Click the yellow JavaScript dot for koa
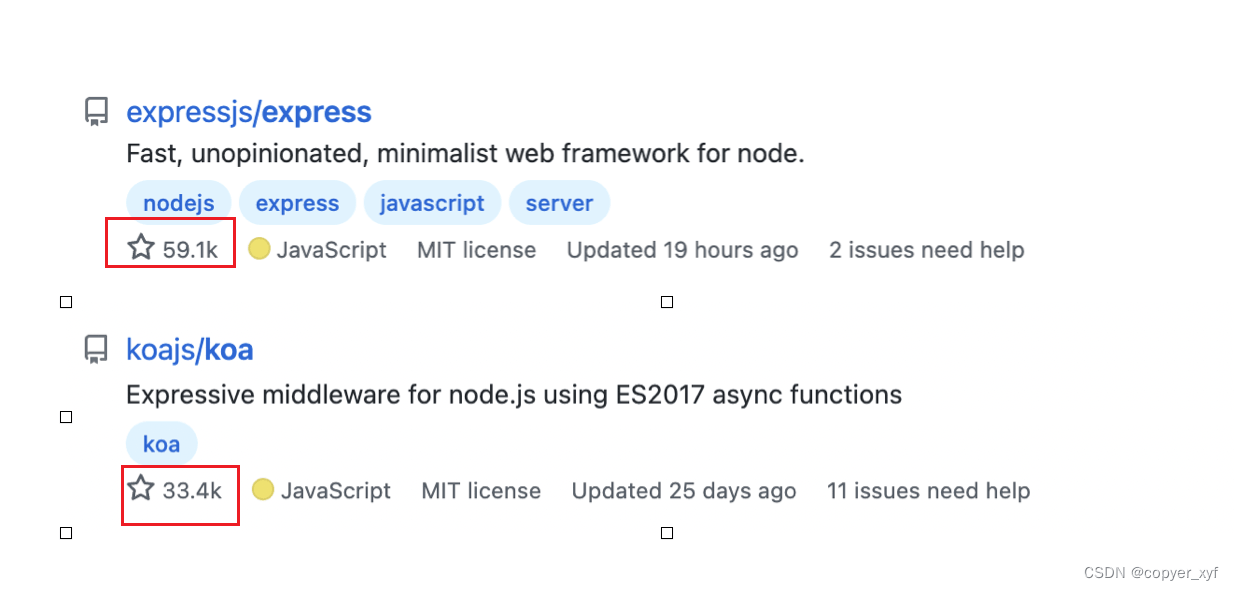Image resolution: width=1234 pixels, height=590 pixels. tap(263, 490)
